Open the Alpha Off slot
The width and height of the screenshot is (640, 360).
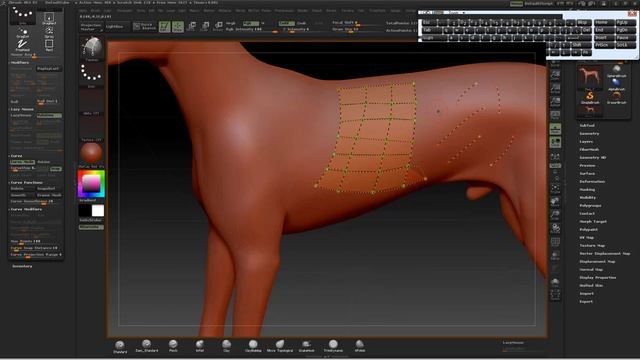click(91, 102)
